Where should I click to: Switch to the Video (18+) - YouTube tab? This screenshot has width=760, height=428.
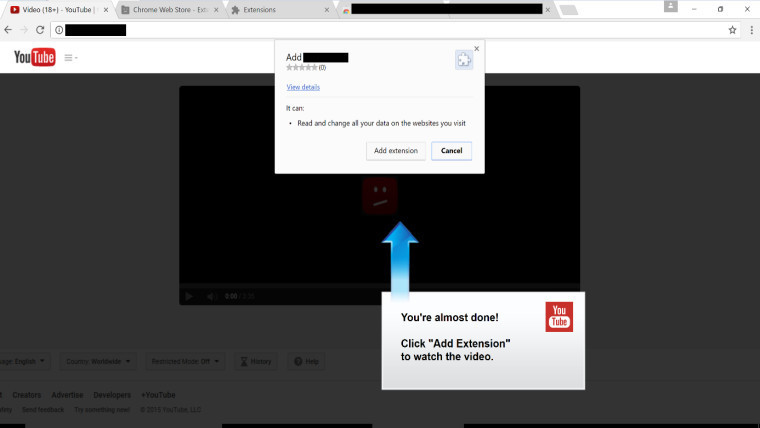pos(57,10)
